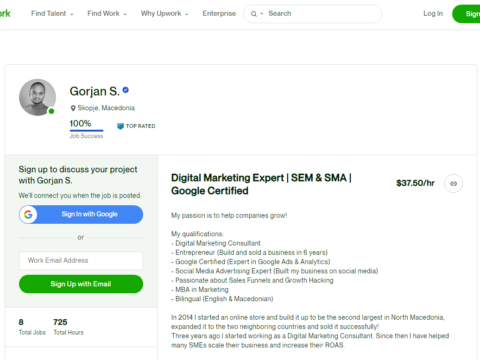Click the green online status dot
Viewport: 480px width, 360px height.
tap(51, 111)
